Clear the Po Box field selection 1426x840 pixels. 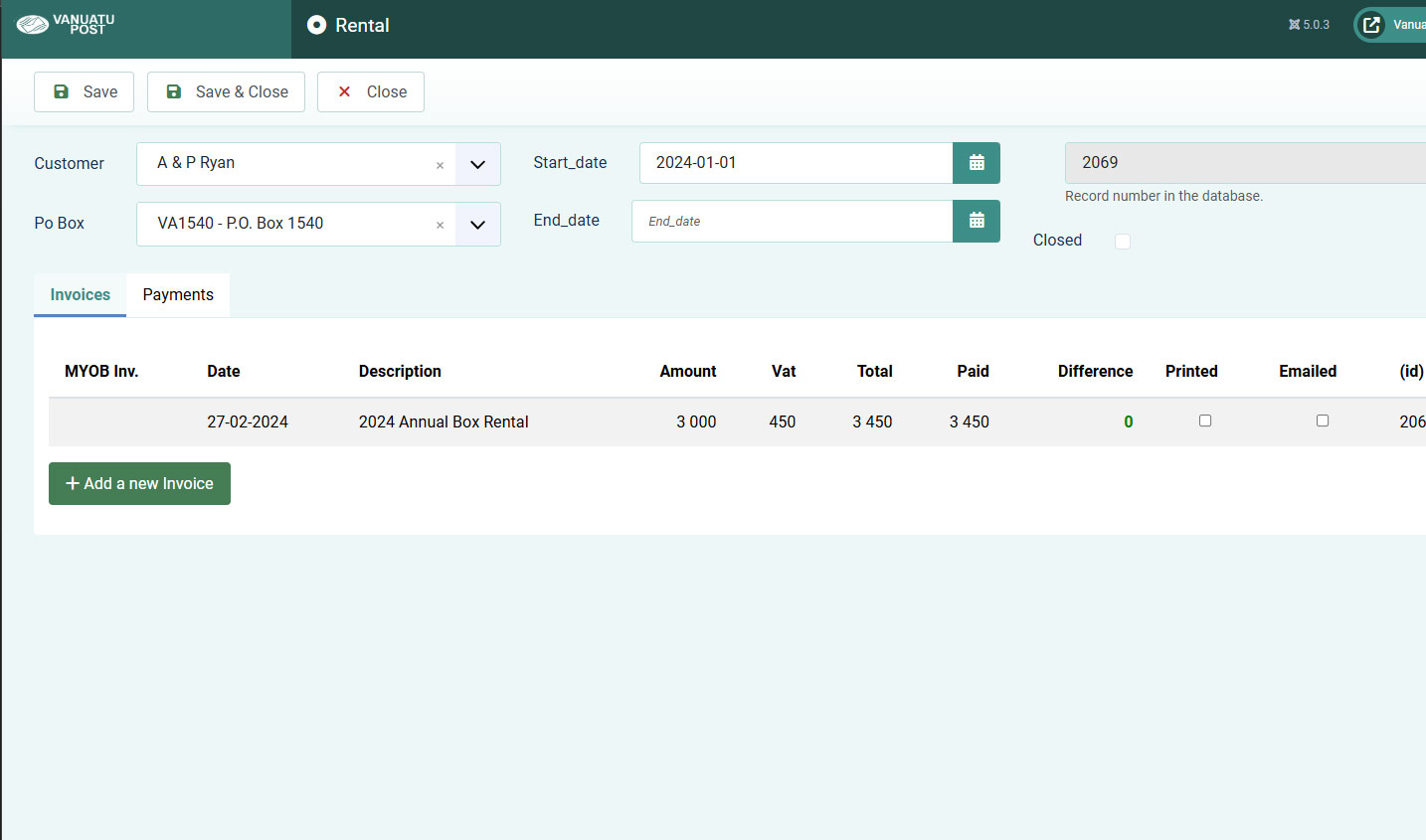[x=440, y=225]
